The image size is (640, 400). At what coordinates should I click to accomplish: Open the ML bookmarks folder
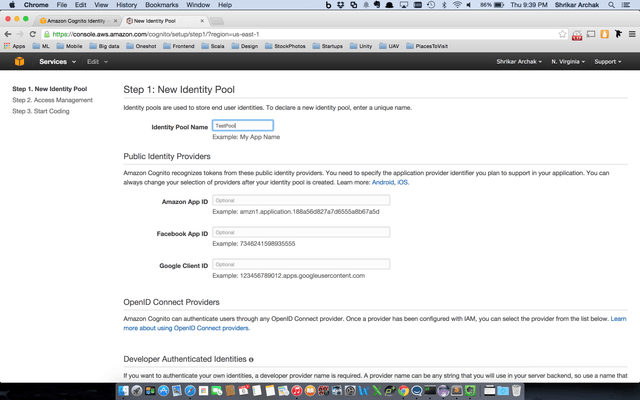41,46
